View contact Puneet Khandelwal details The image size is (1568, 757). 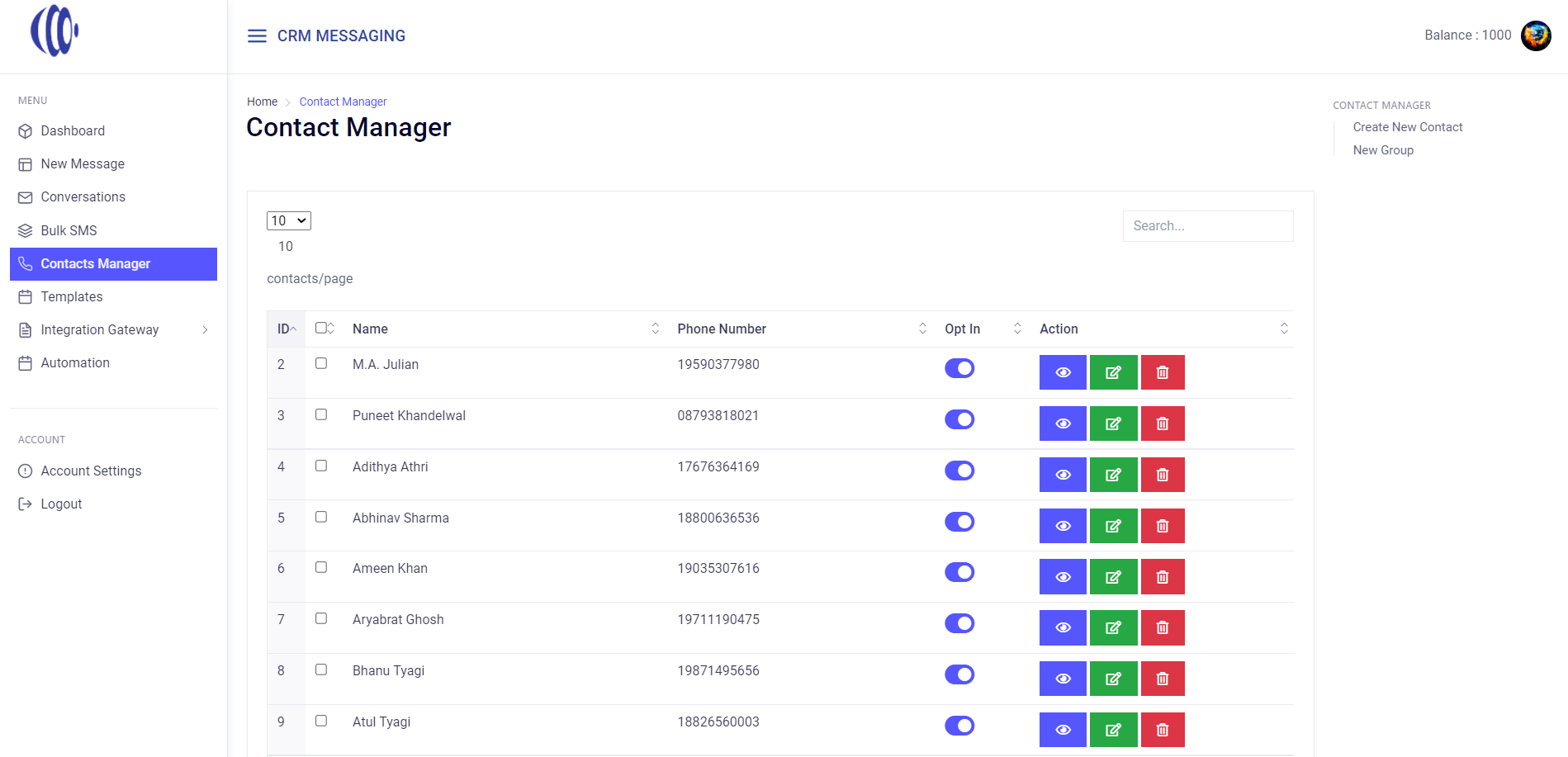pos(1063,423)
